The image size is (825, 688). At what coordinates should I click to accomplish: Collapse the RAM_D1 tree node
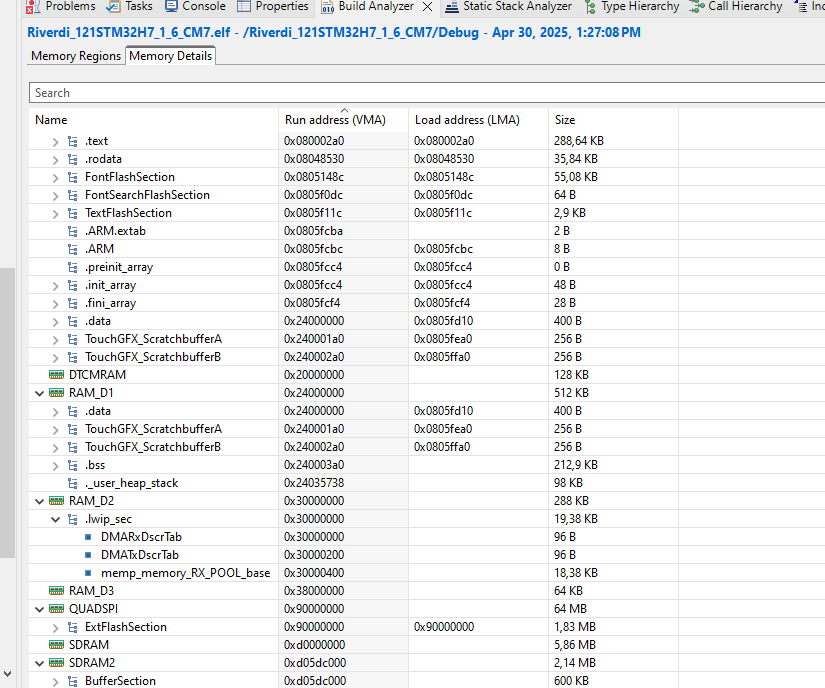(x=38, y=392)
